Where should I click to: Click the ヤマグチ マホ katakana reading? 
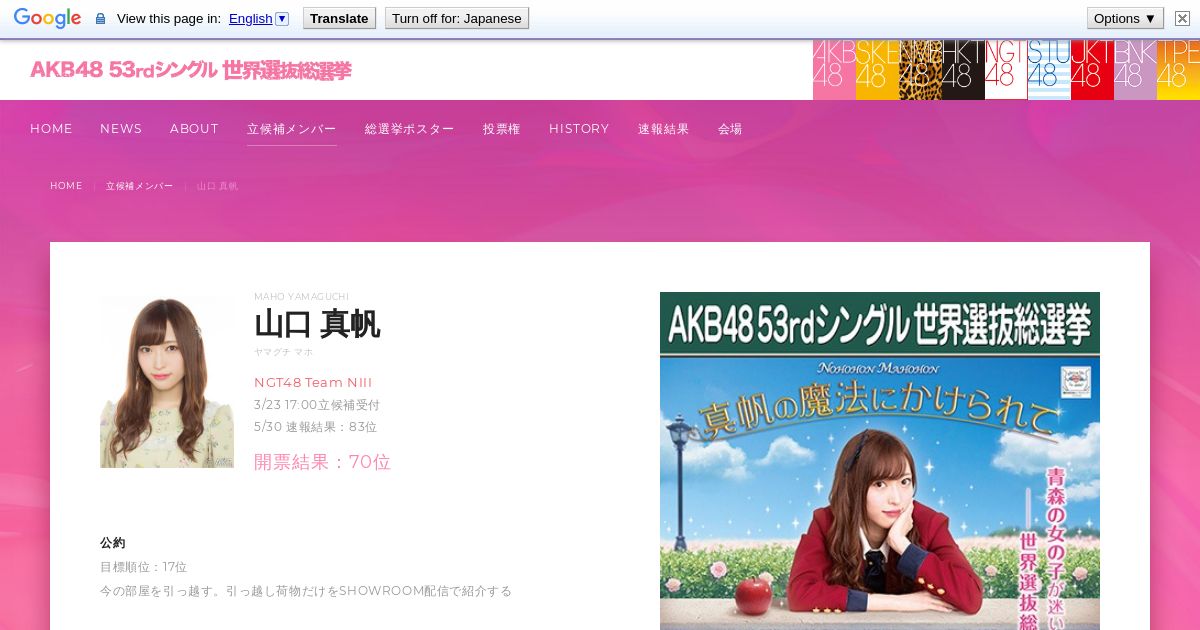(283, 352)
